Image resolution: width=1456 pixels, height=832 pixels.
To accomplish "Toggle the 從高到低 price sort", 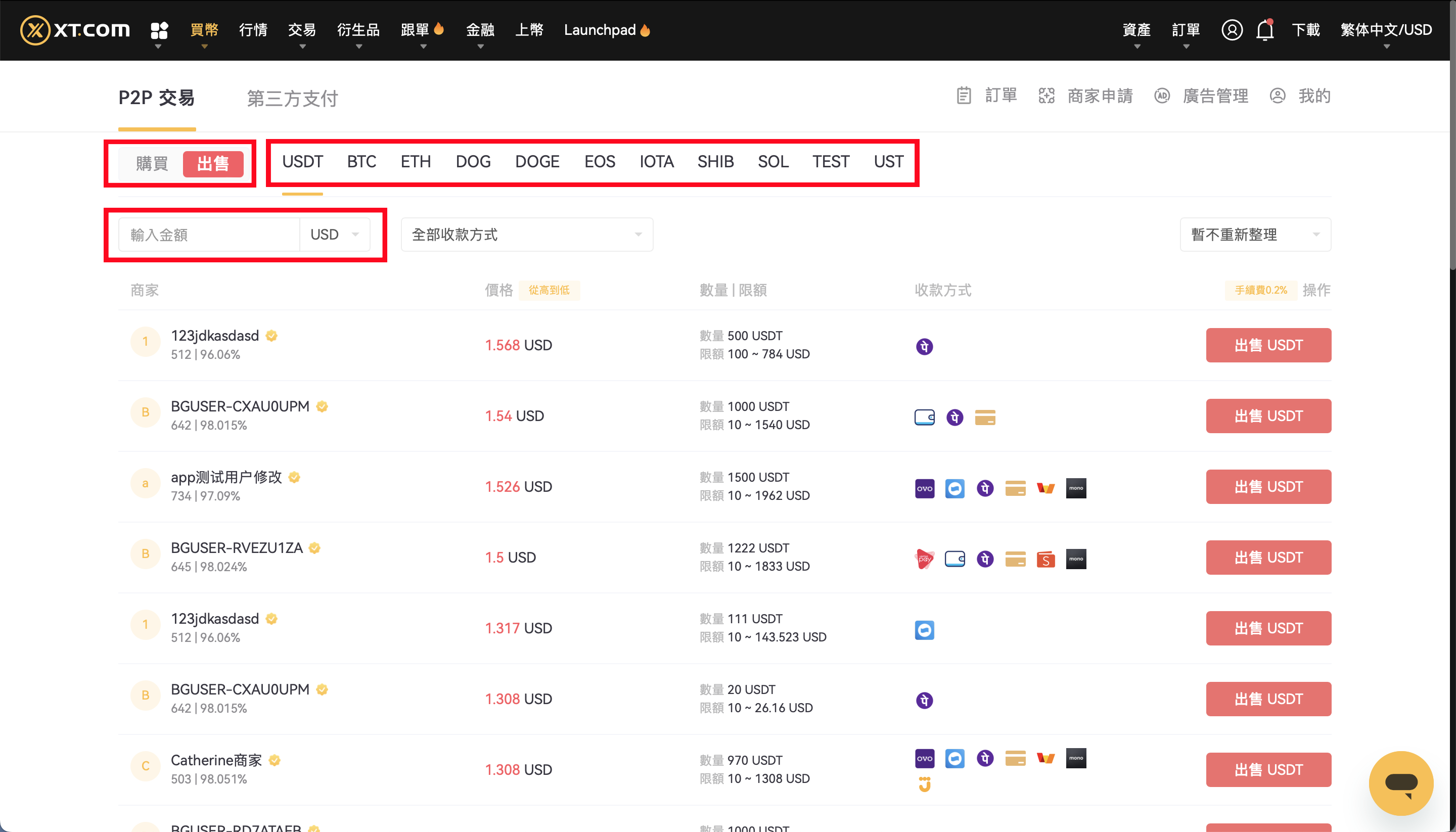I will 549,290.
